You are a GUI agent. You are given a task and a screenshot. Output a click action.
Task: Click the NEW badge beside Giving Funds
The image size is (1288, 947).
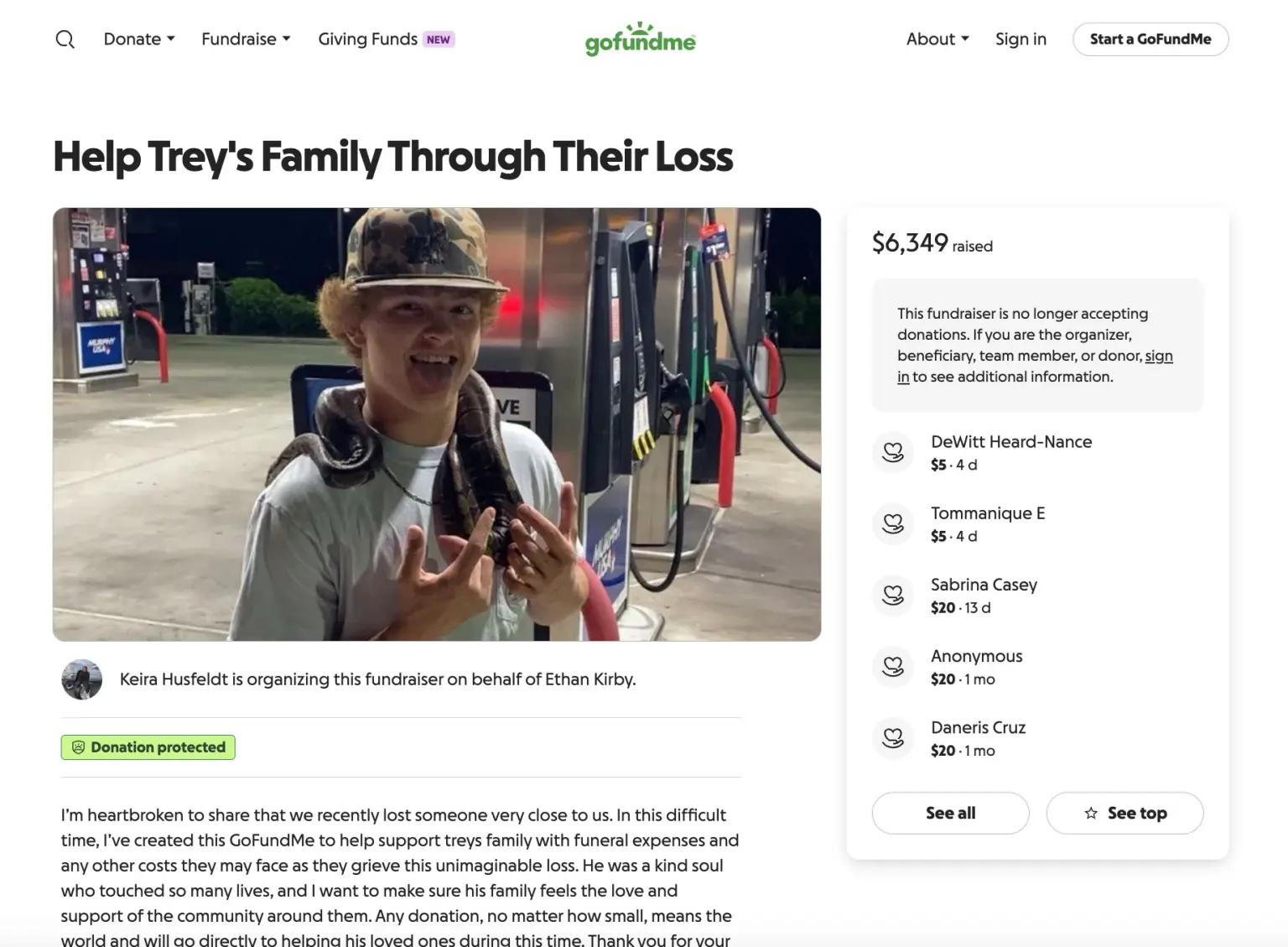[439, 39]
